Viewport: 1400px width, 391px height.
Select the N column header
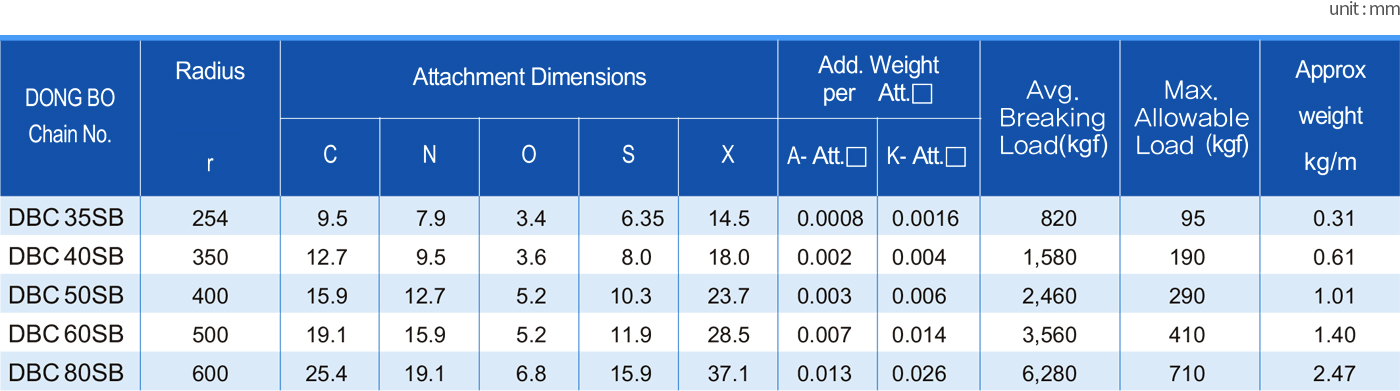tap(429, 156)
